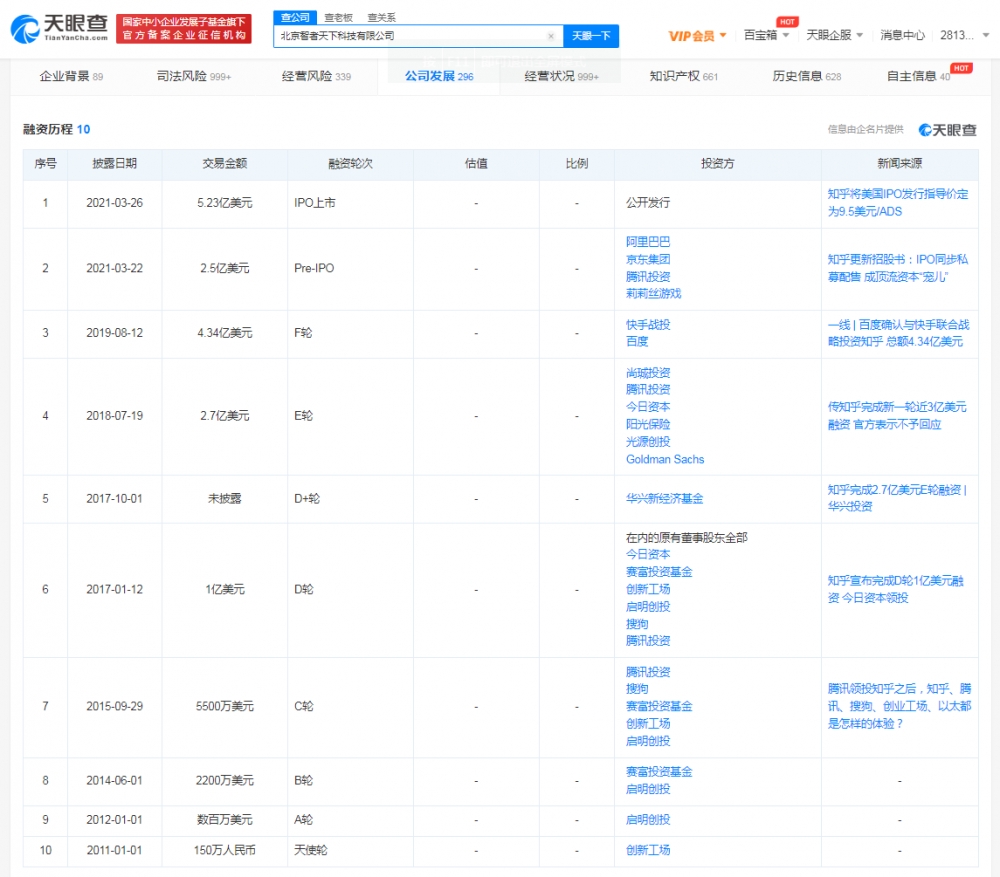This screenshot has height=877, width=1000.
Task: Open news link 知乎更新招股书
Action: pyautogui.click(x=898, y=268)
